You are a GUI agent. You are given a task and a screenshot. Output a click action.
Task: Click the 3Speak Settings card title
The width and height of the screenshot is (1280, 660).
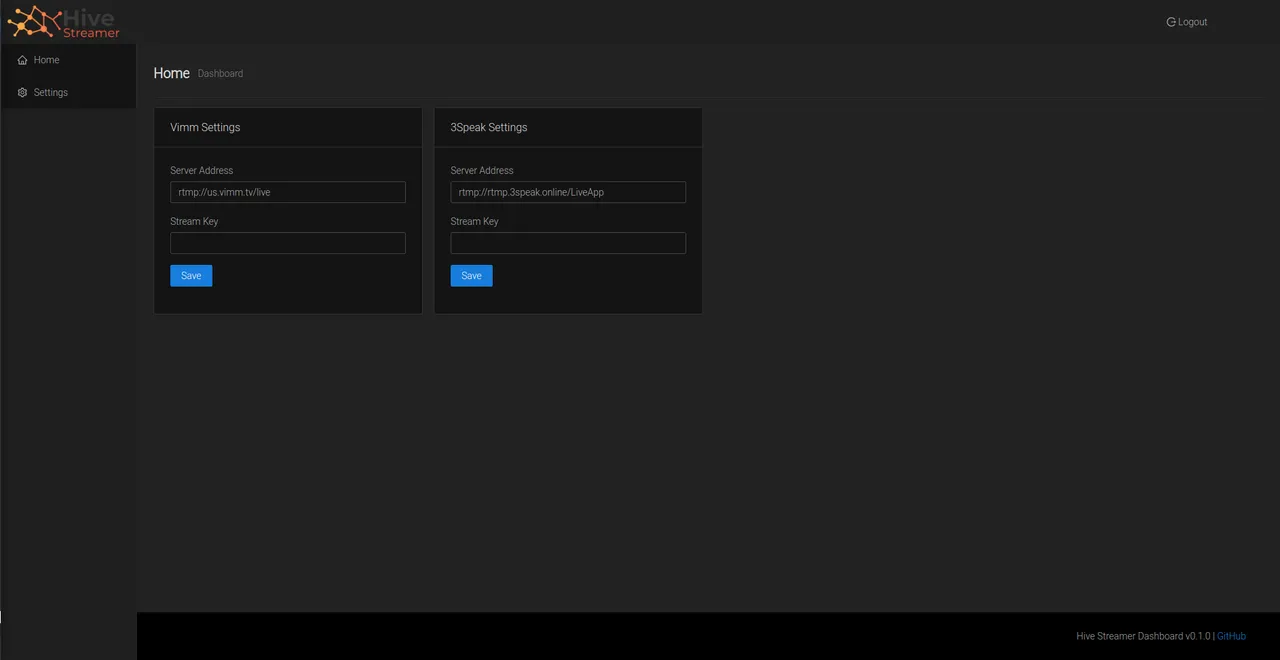[x=489, y=127]
